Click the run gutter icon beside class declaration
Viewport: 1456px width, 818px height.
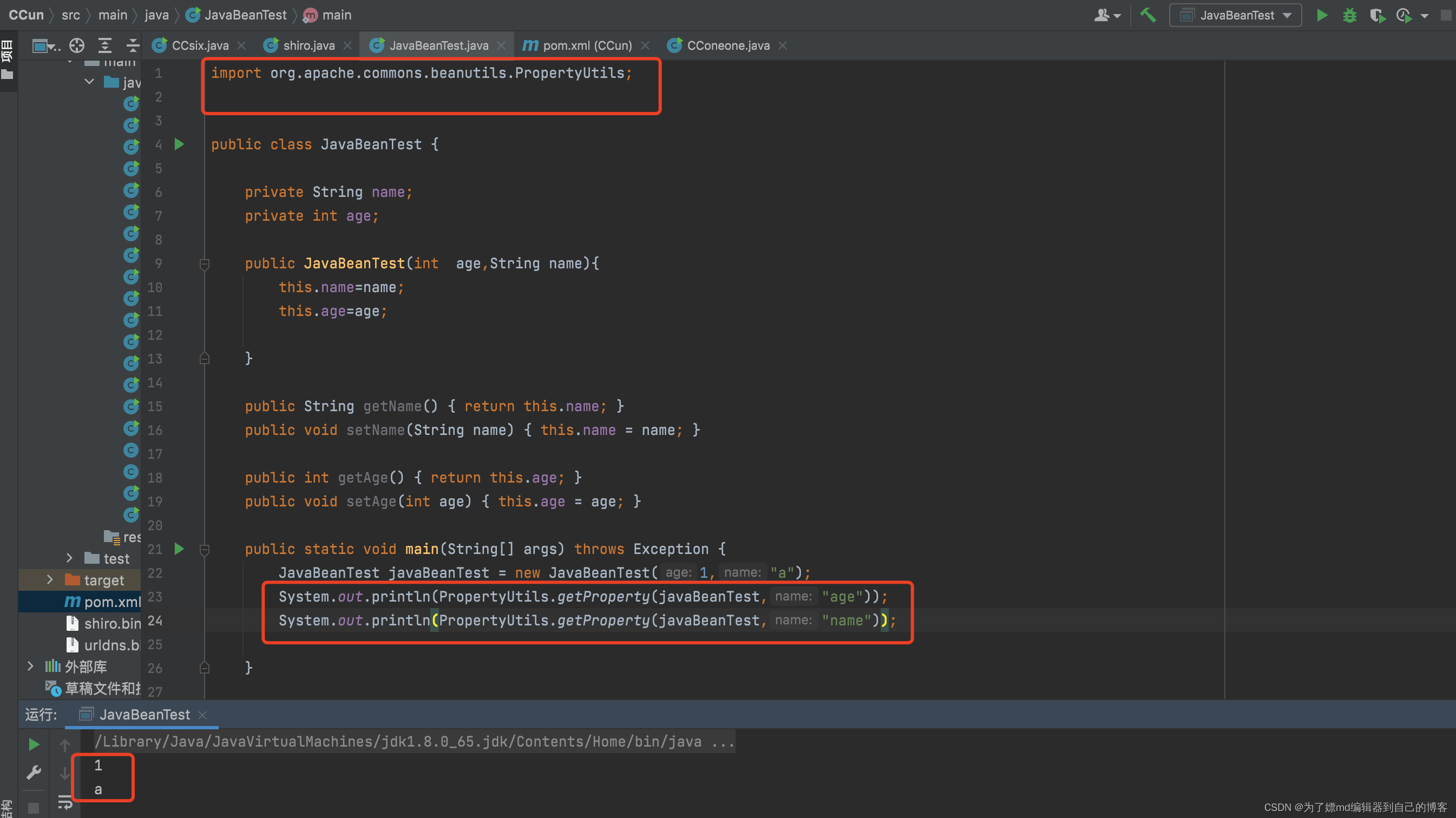click(179, 144)
